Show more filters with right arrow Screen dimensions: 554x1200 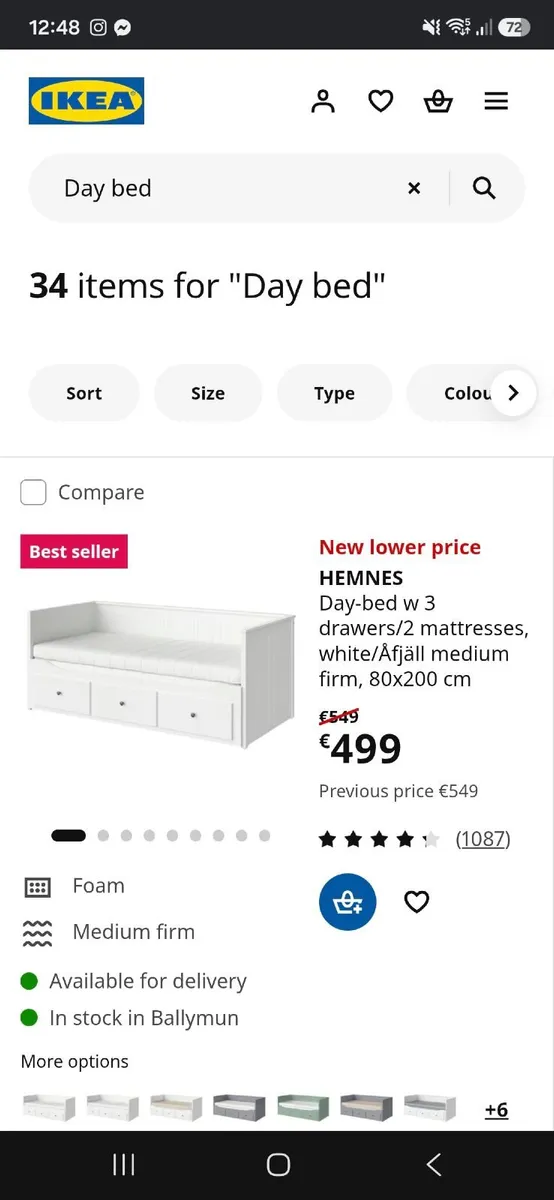(513, 393)
